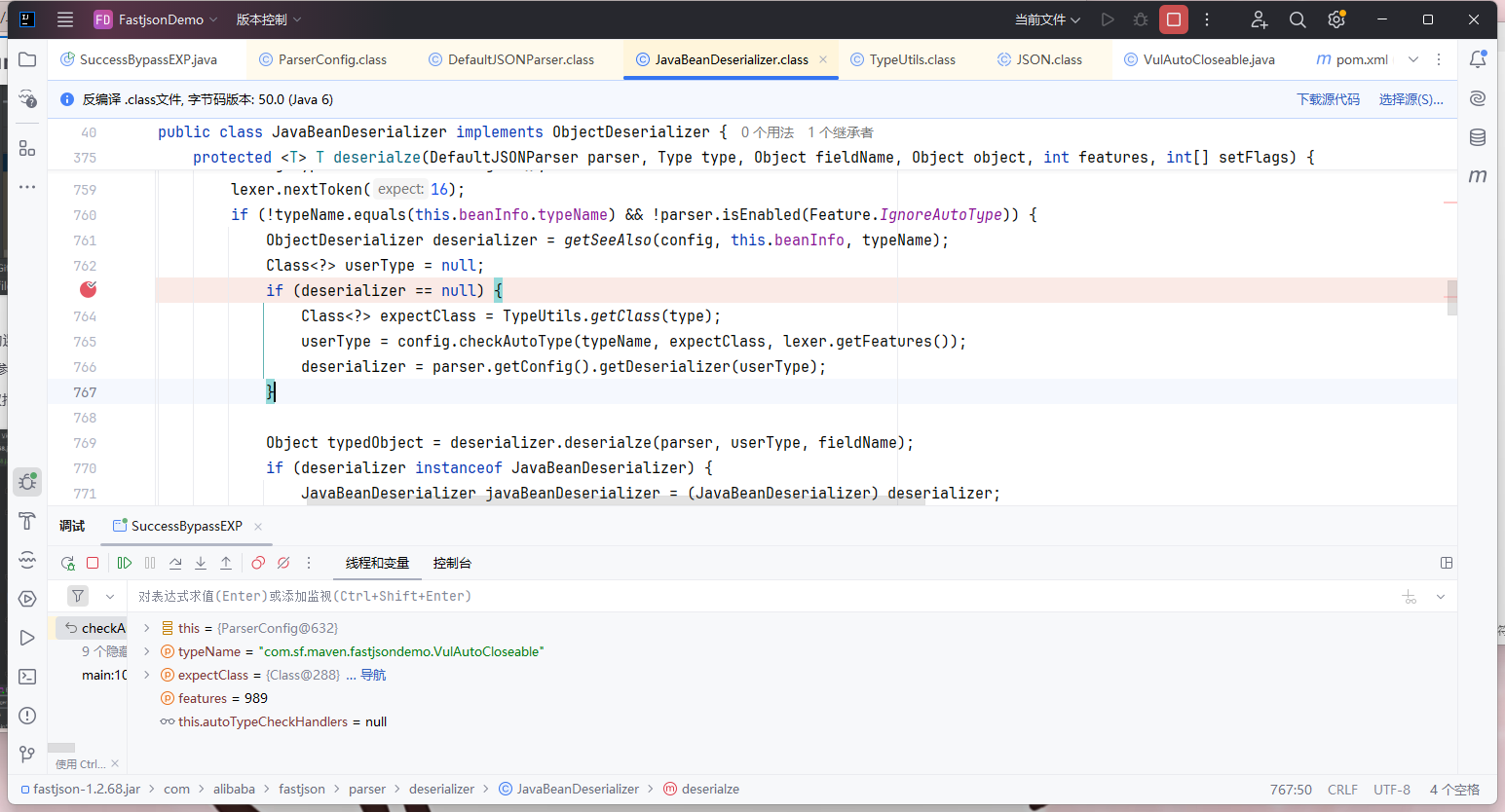Toggle the breakpoint on line 763
This screenshot has height=812, width=1505.
click(x=88, y=289)
